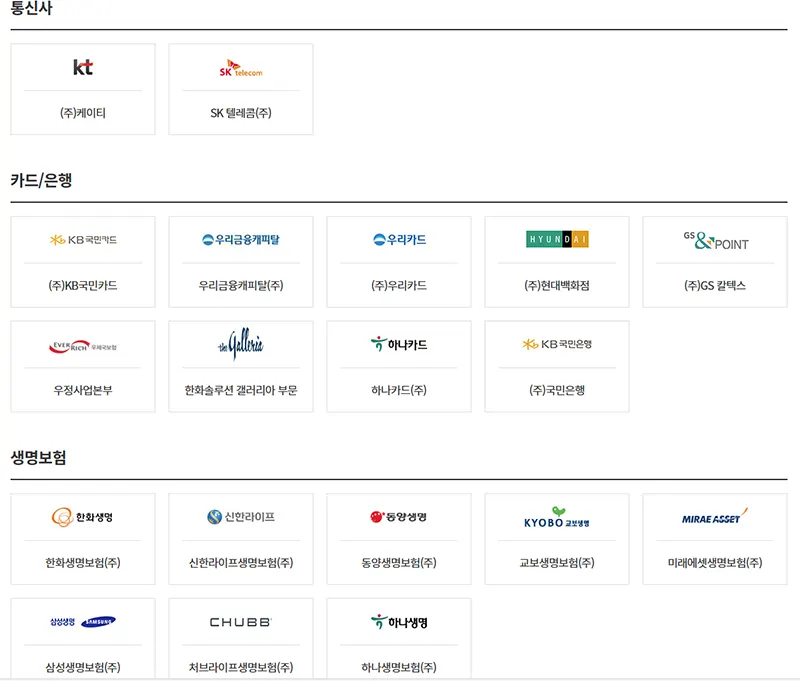Click the KB국민은행 logo
800x681 pixels.
tap(557, 344)
